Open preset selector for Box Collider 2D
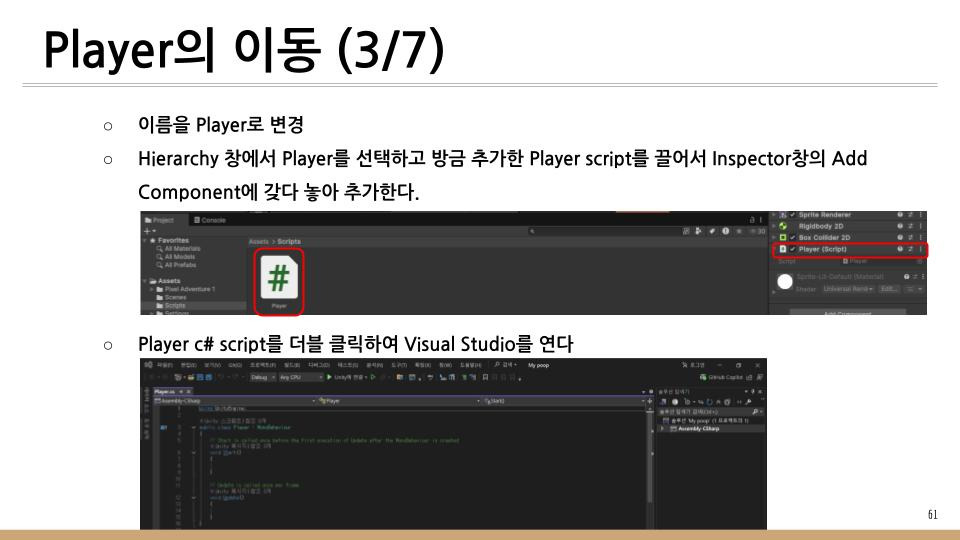The height and width of the screenshot is (540, 960). coord(910,238)
